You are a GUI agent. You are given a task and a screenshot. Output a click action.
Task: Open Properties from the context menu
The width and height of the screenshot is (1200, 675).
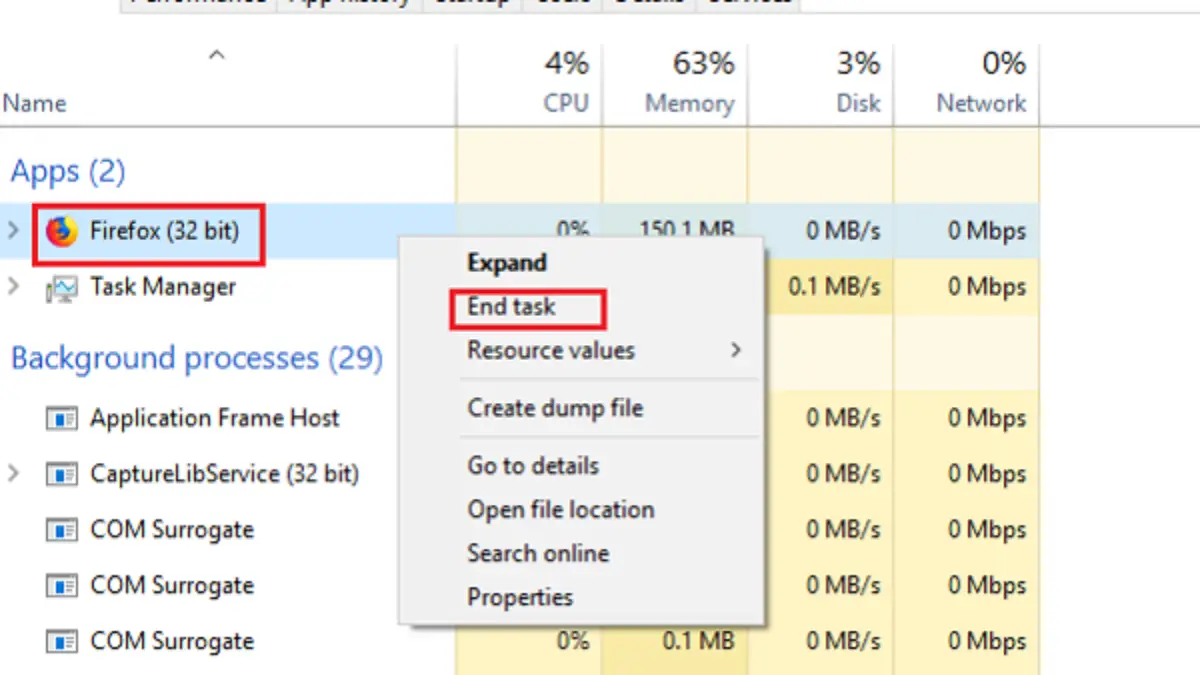click(x=520, y=598)
